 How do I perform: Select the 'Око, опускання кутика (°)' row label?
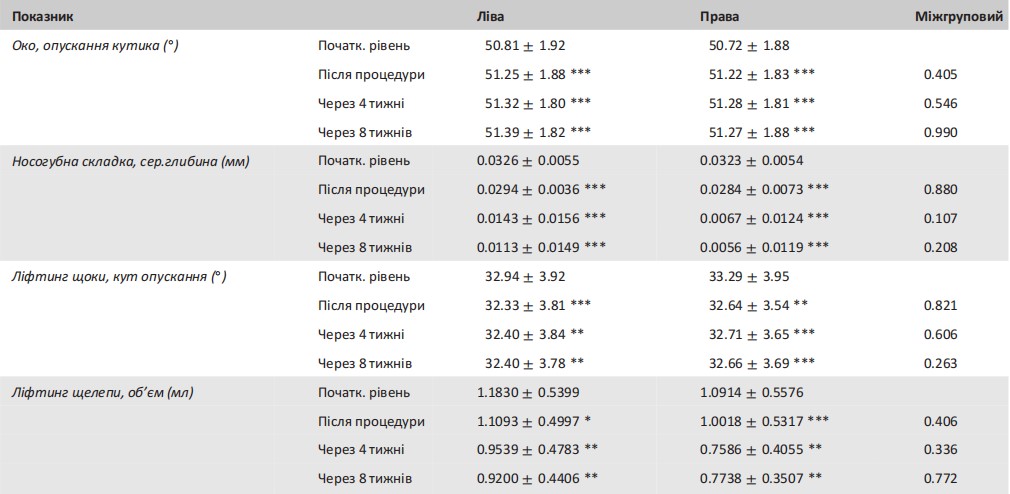pyautogui.click(x=95, y=45)
